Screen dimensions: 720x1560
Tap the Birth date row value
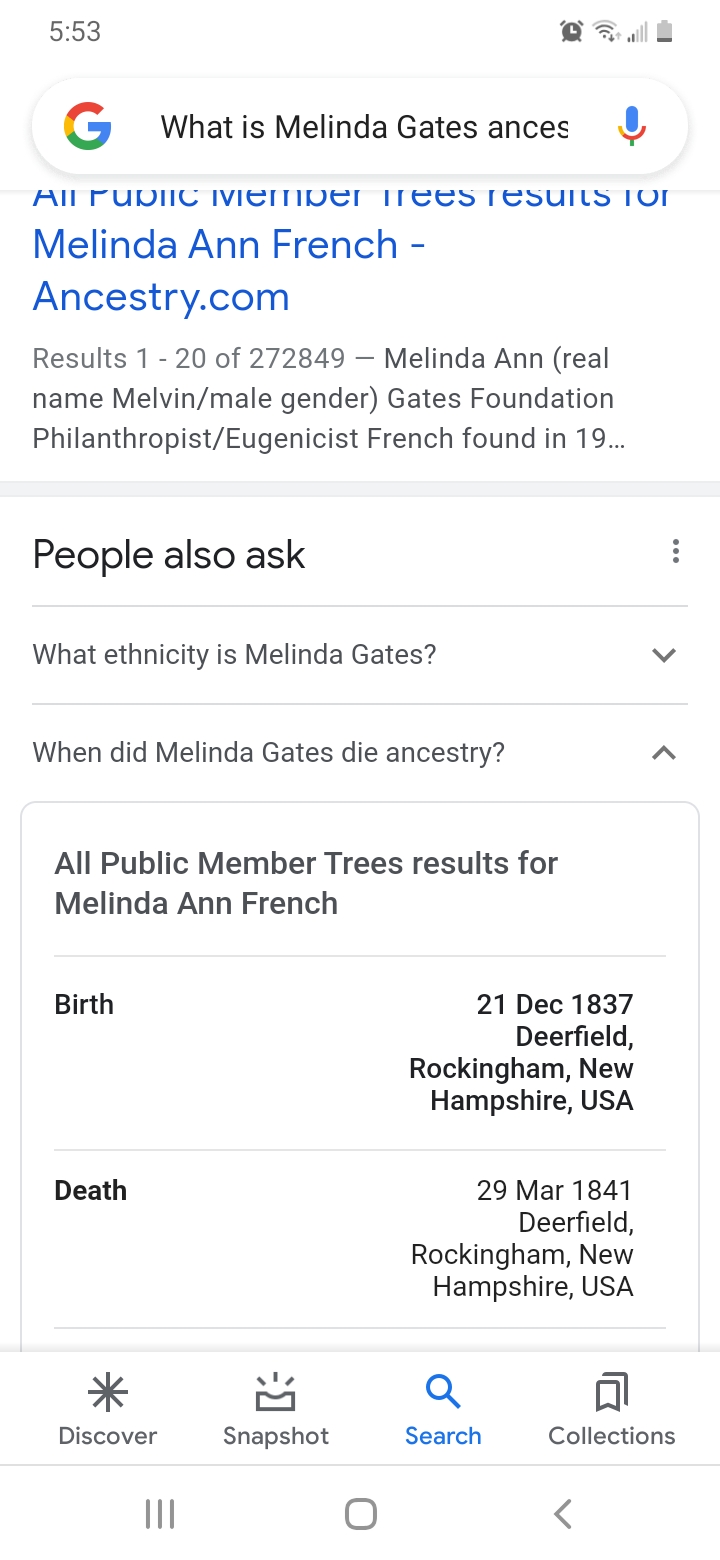(x=554, y=1004)
